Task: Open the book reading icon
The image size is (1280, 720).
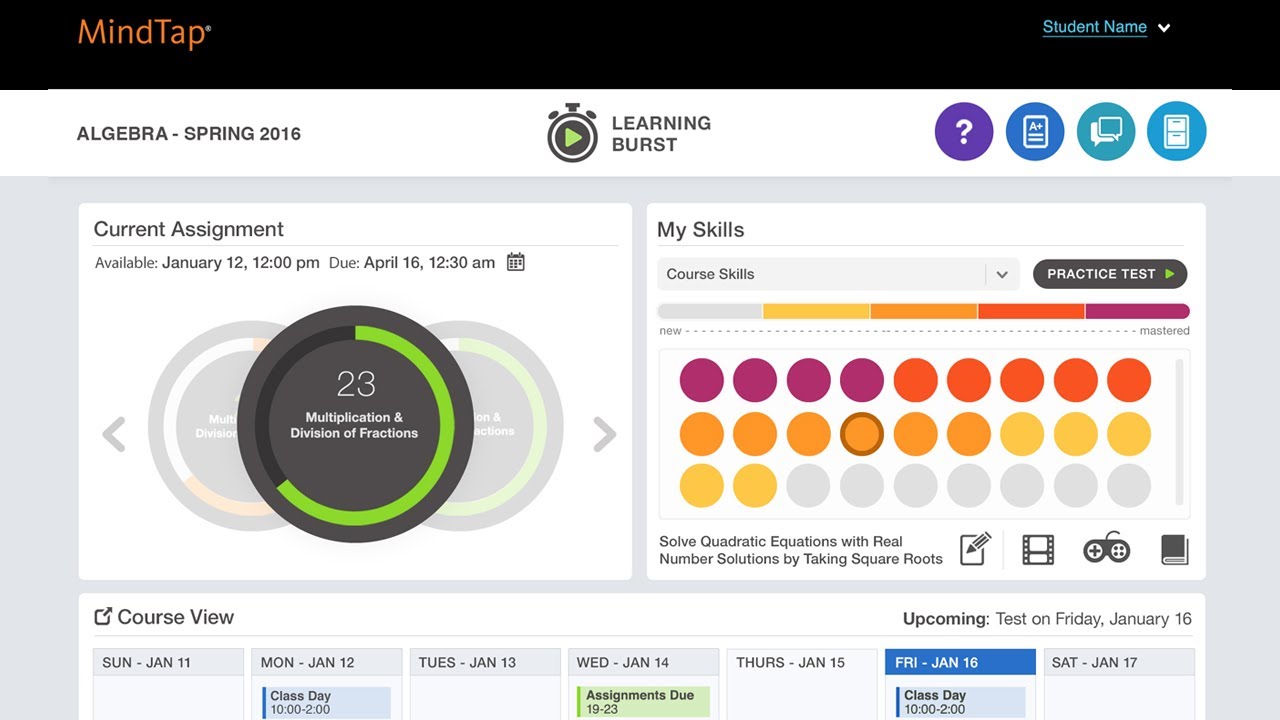Action: pyautogui.click(x=1174, y=549)
